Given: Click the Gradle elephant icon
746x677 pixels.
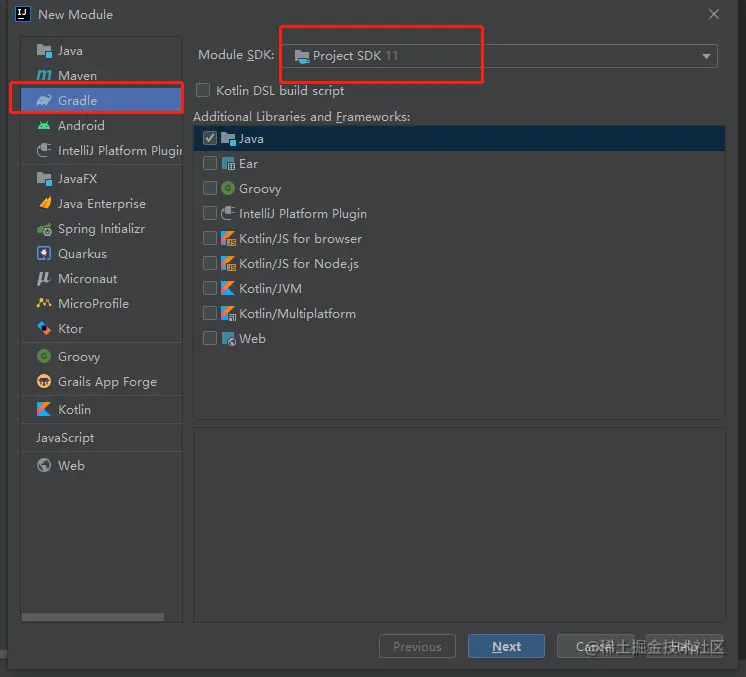Looking at the screenshot, I should coord(44,100).
